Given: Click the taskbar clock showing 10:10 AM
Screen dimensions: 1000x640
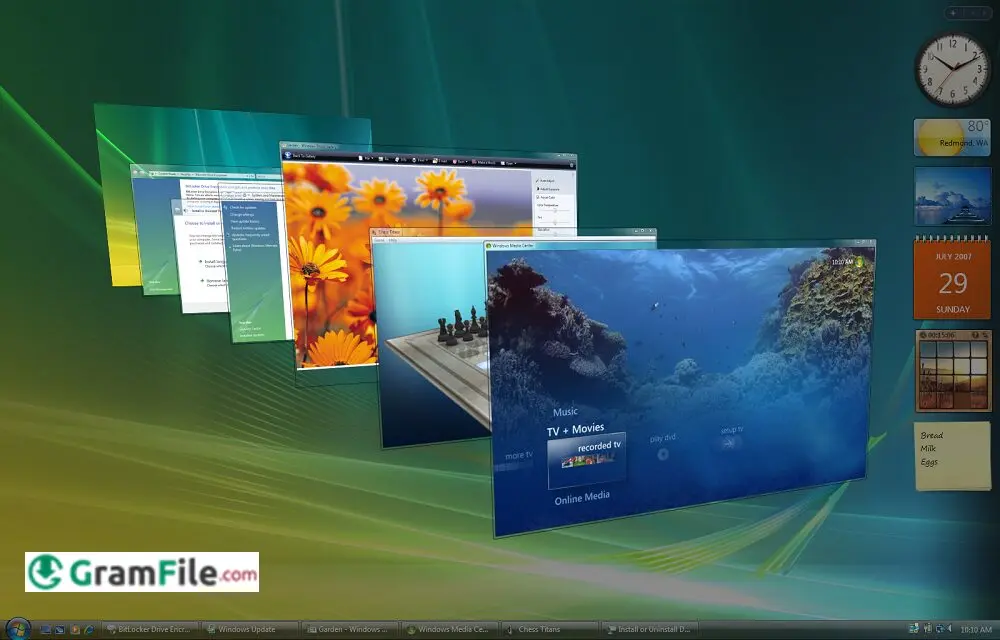Looking at the screenshot, I should point(976,630).
